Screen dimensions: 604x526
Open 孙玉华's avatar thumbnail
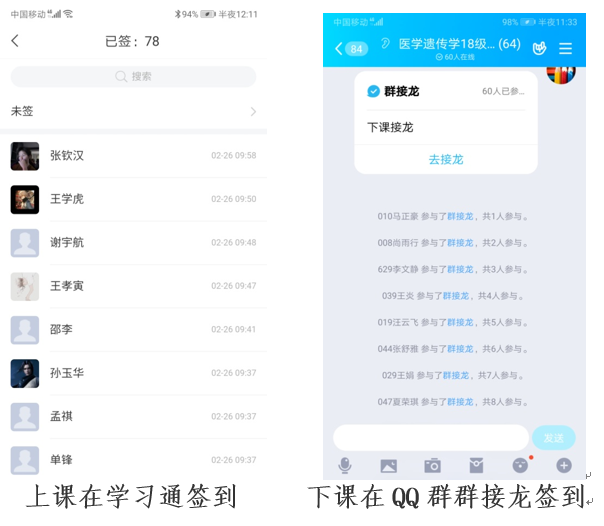(x=25, y=374)
